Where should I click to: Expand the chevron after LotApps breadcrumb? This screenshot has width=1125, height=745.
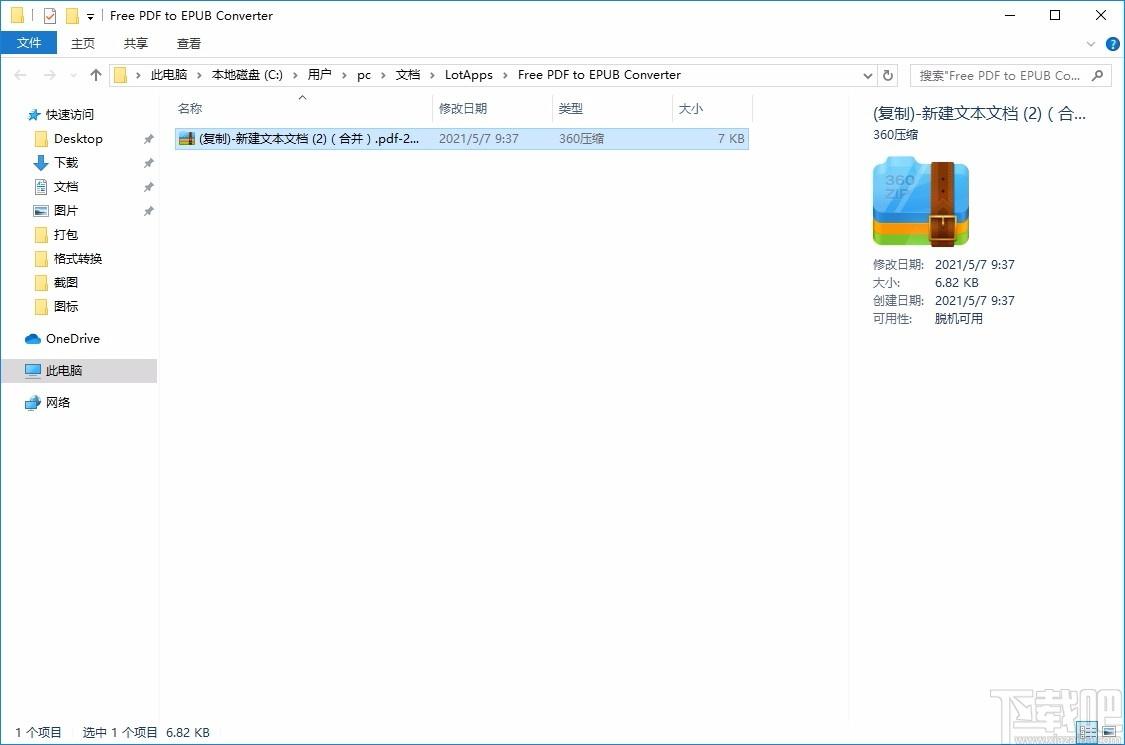(505, 75)
